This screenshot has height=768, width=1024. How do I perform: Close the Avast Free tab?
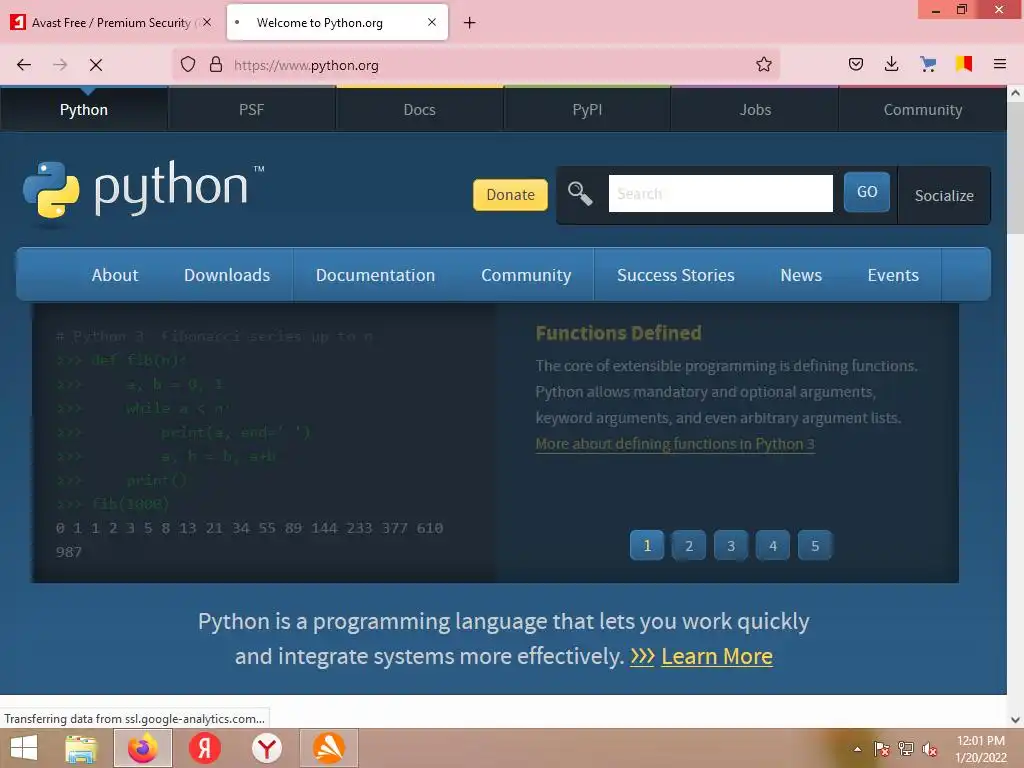coord(207,22)
